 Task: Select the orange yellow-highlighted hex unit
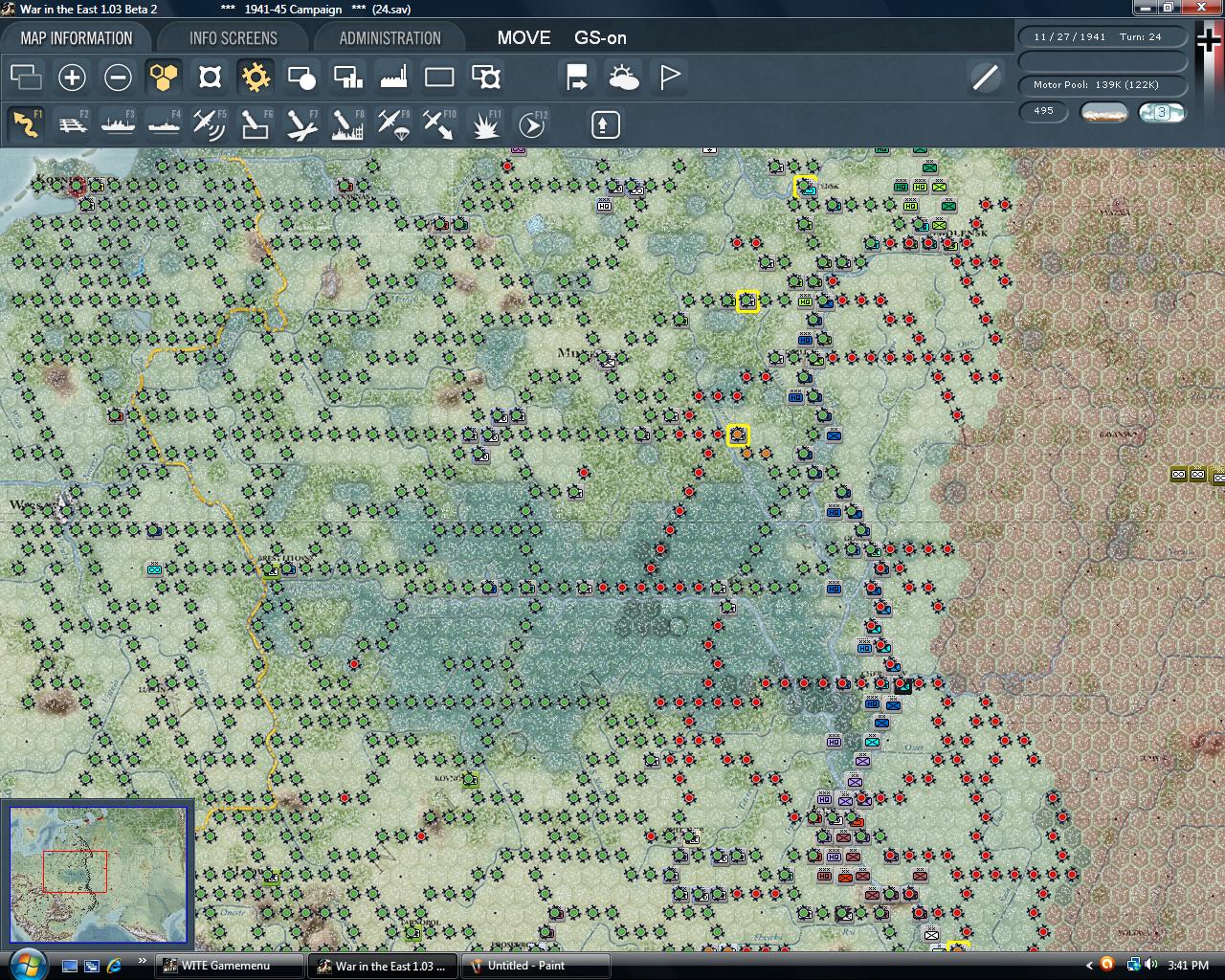tap(738, 435)
